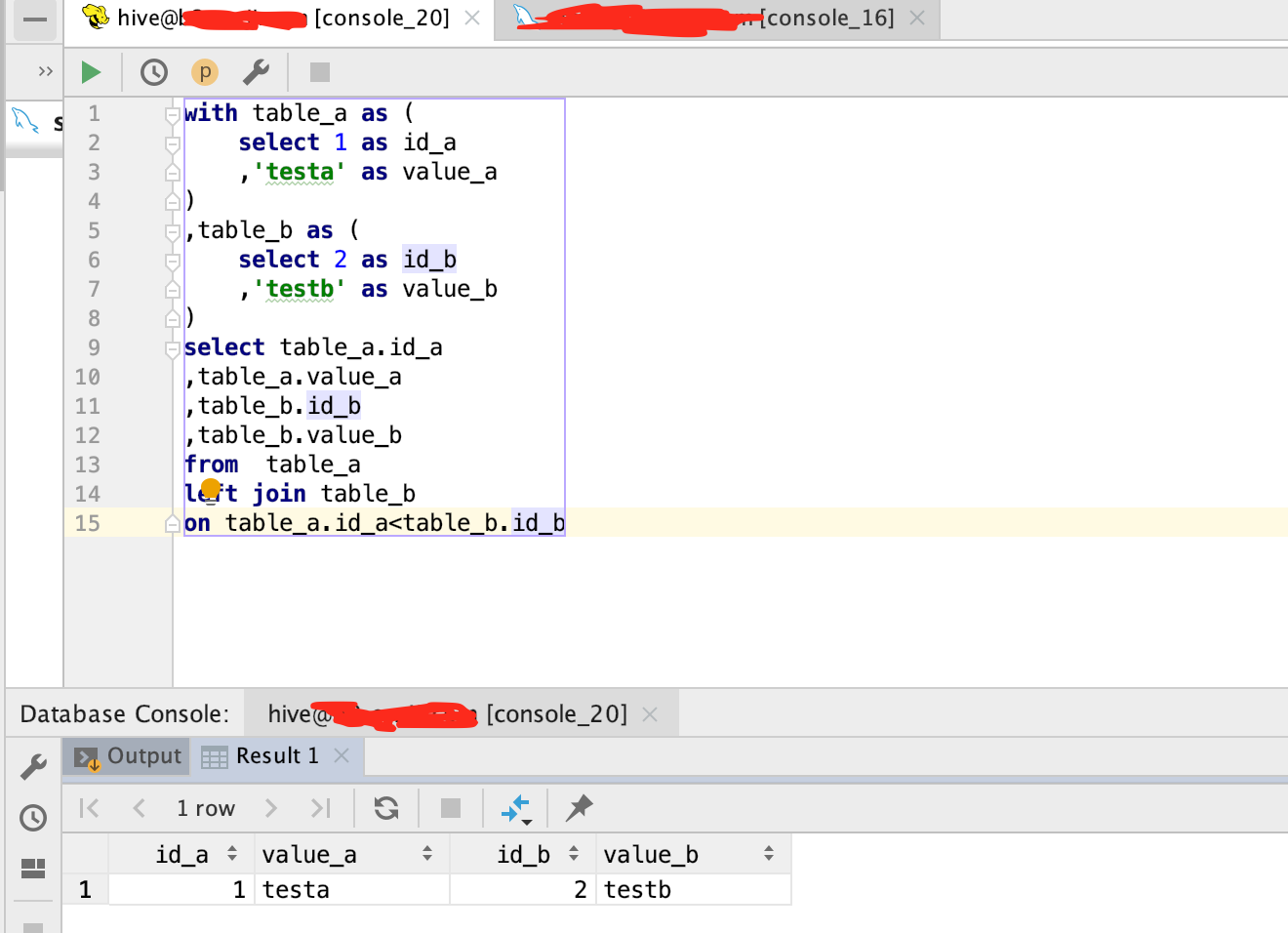Open the data comparison icon in result toolbar
This screenshot has width=1288, height=933.
514,808
